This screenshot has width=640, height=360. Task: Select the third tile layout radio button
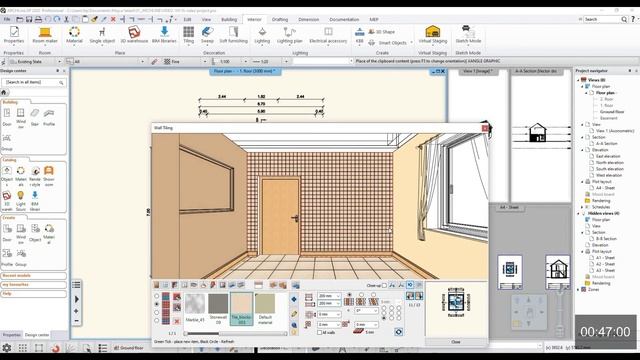373,294
